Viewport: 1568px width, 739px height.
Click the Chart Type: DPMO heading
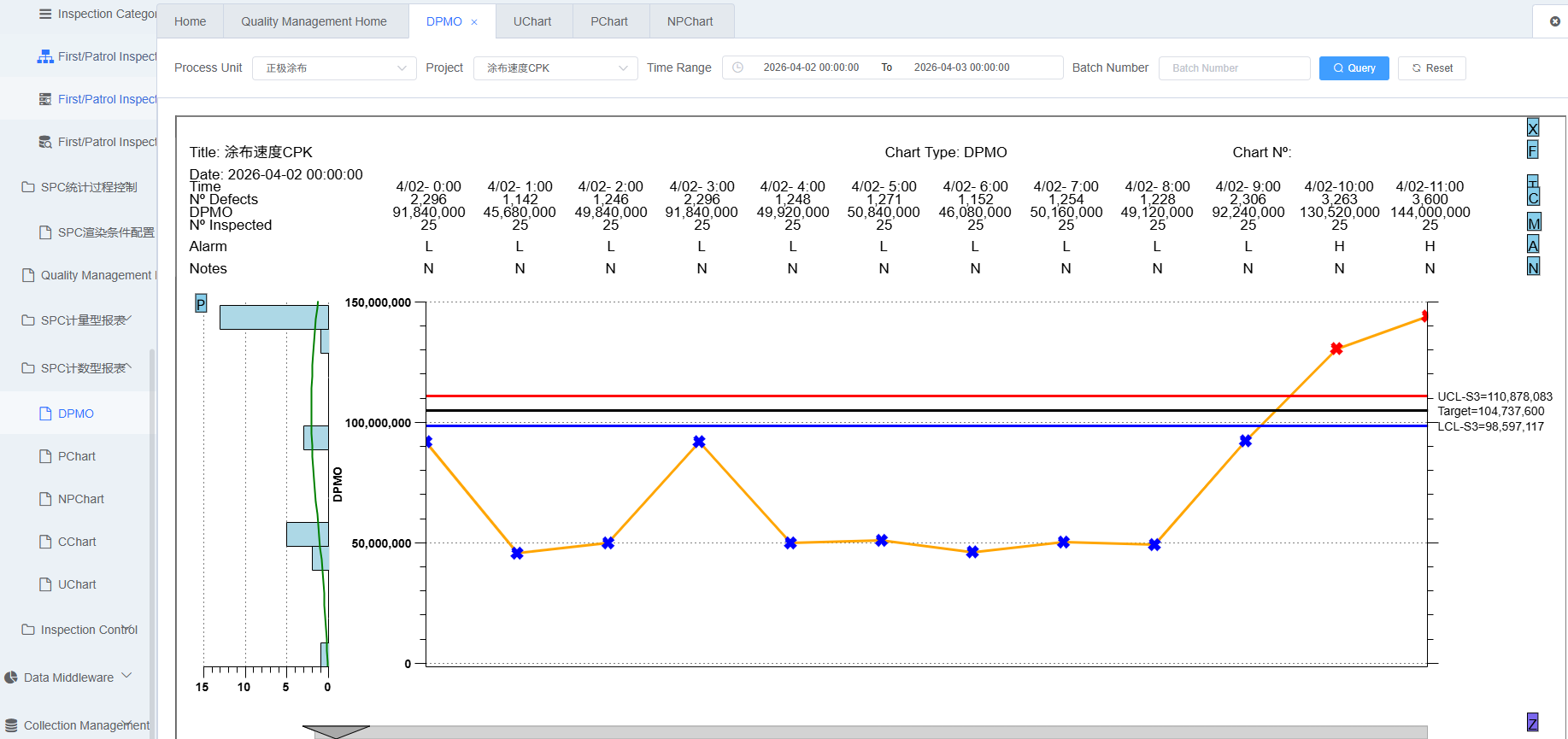coord(946,152)
